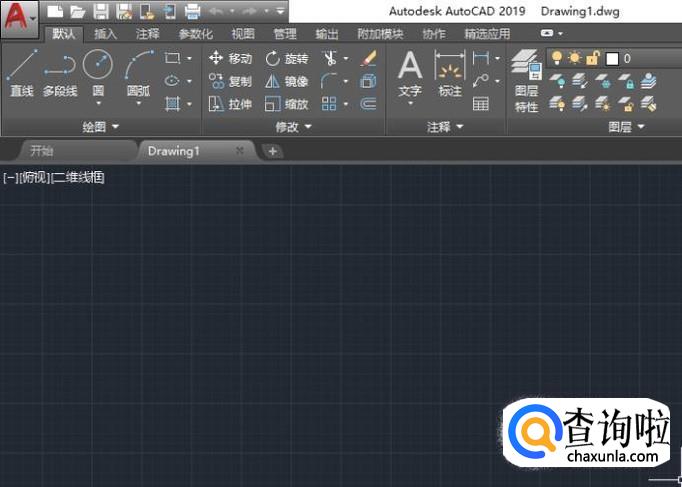Select the Text (文字) tool

click(410, 74)
